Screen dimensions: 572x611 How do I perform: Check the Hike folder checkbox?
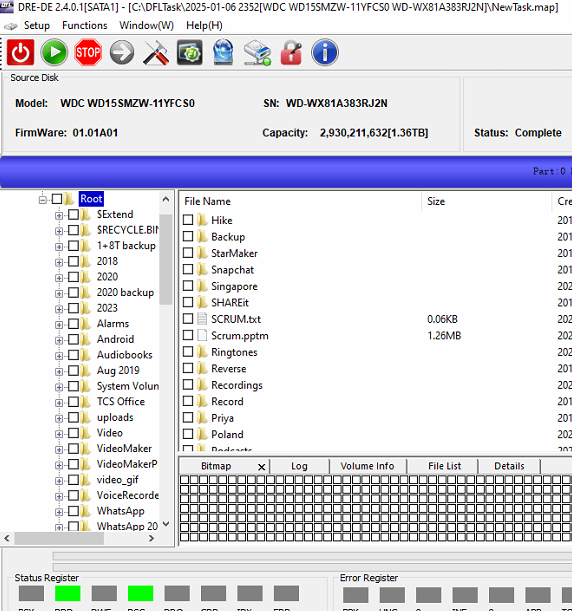click(188, 220)
